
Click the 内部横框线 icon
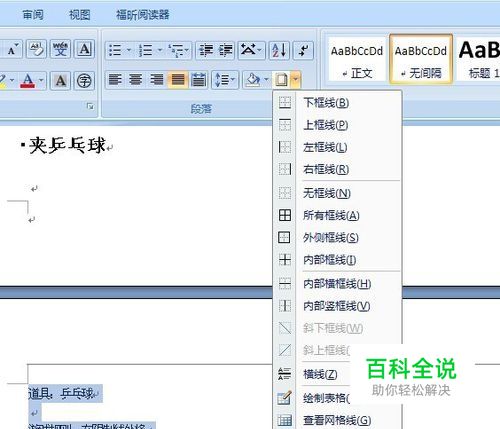284,283
